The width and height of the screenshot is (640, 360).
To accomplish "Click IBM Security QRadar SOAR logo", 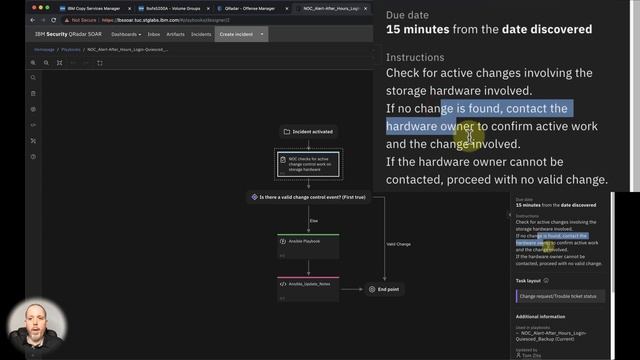I will click(x=68, y=34).
